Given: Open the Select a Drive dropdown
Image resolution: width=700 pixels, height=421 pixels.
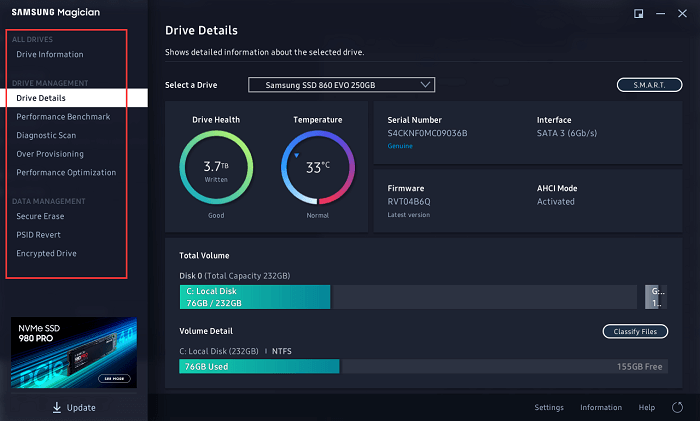Looking at the screenshot, I should click(x=341, y=85).
